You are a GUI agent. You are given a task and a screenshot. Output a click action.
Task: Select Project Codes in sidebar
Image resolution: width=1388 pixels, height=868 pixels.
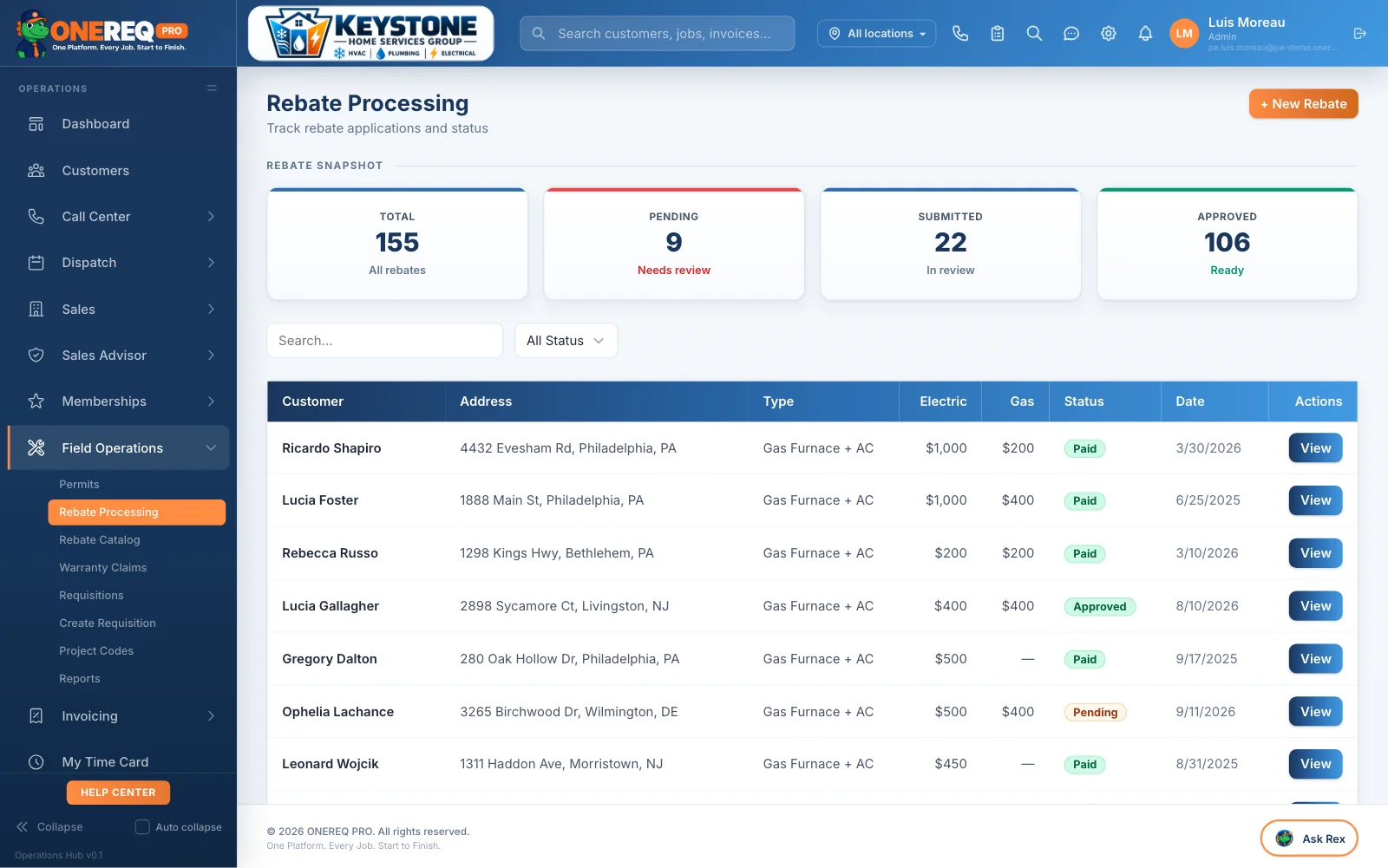tap(96, 651)
